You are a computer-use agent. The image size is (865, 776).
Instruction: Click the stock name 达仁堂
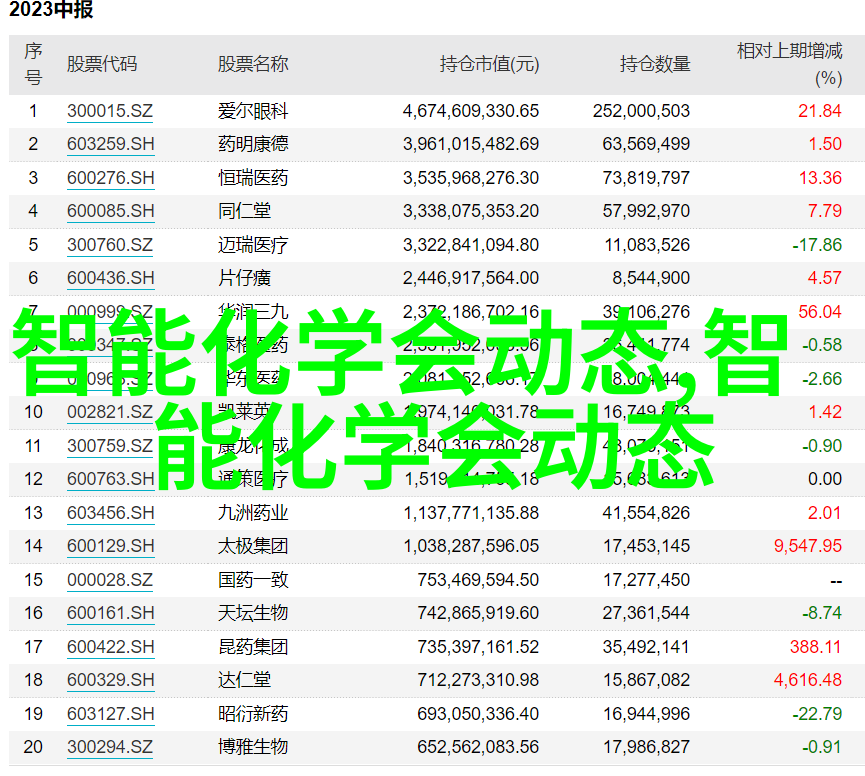244,680
